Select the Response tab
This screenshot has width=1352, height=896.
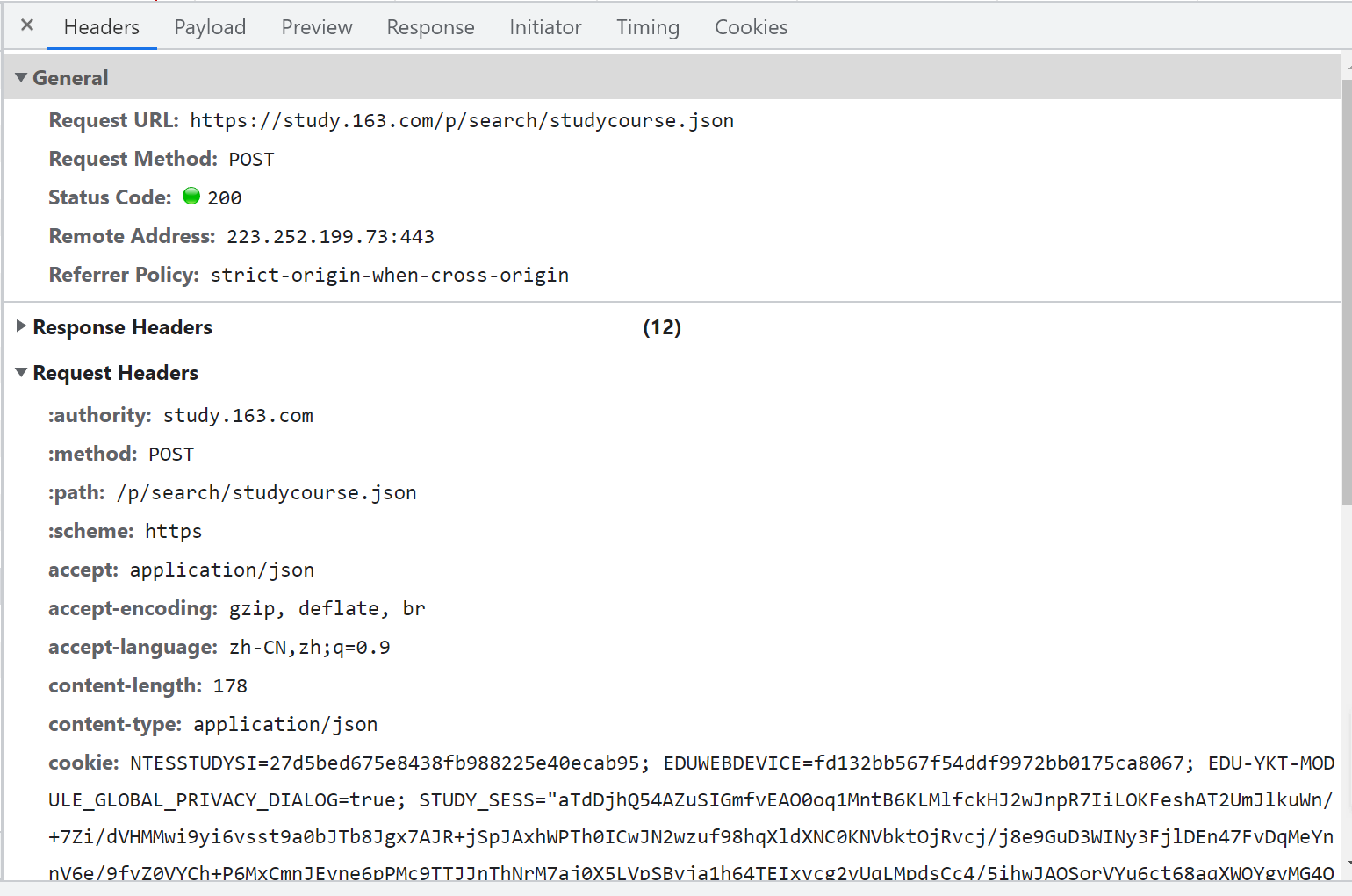[x=430, y=27]
